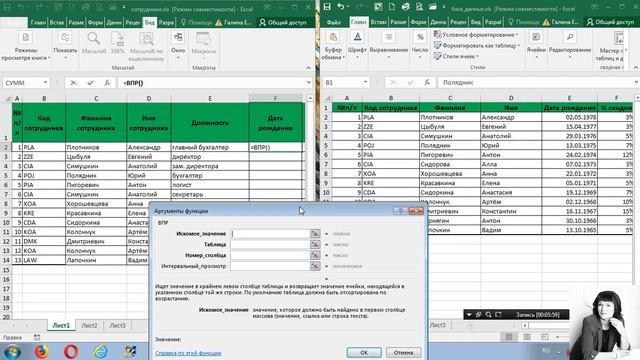
Task: Click range selector beside Интервальный_просмотр field
Action: click(x=315, y=266)
